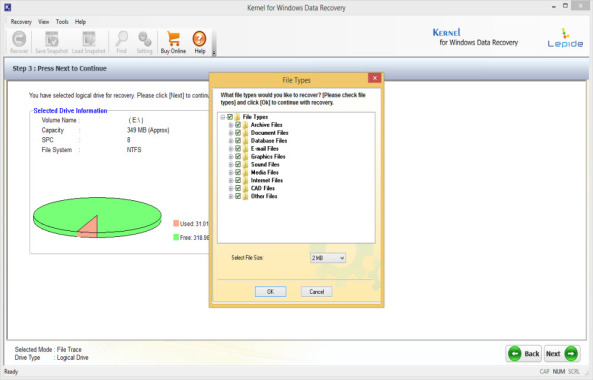Uncheck the E-mail Files checkbox
Viewport: 593px width, 380px height.
238,149
